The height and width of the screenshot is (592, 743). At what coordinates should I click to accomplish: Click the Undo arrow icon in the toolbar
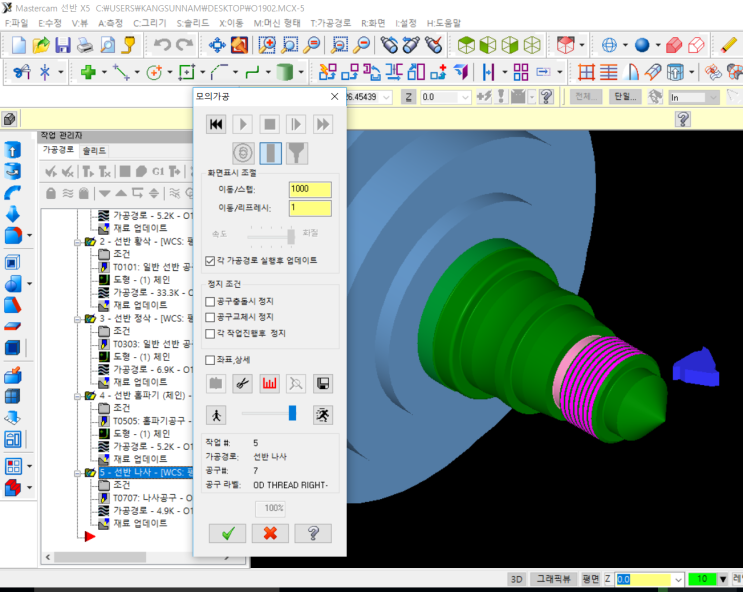(162, 45)
